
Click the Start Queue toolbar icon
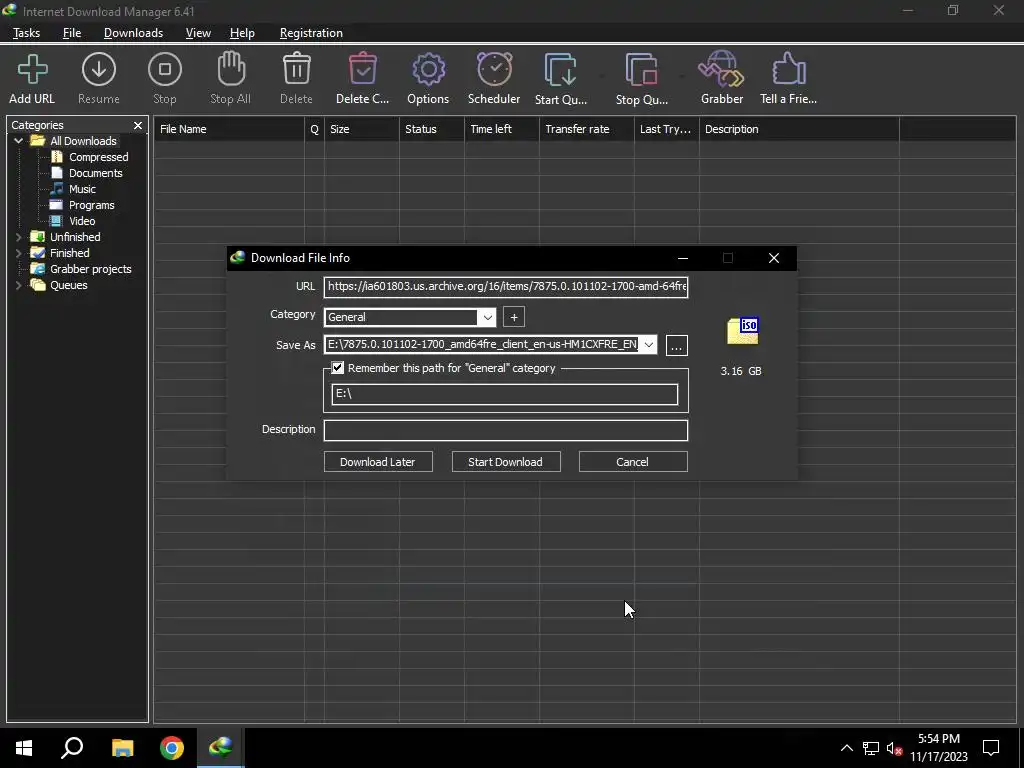coord(560,69)
